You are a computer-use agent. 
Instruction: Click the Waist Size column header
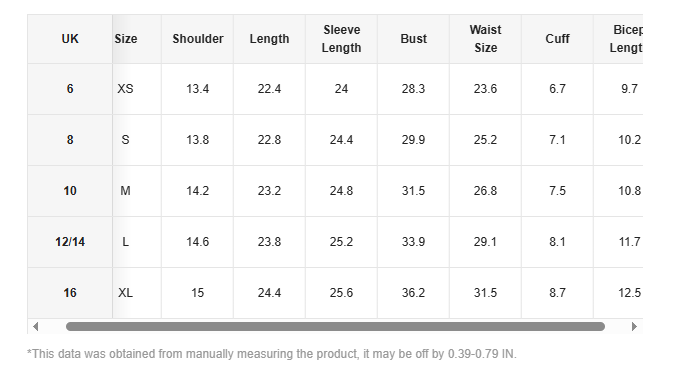(485, 39)
